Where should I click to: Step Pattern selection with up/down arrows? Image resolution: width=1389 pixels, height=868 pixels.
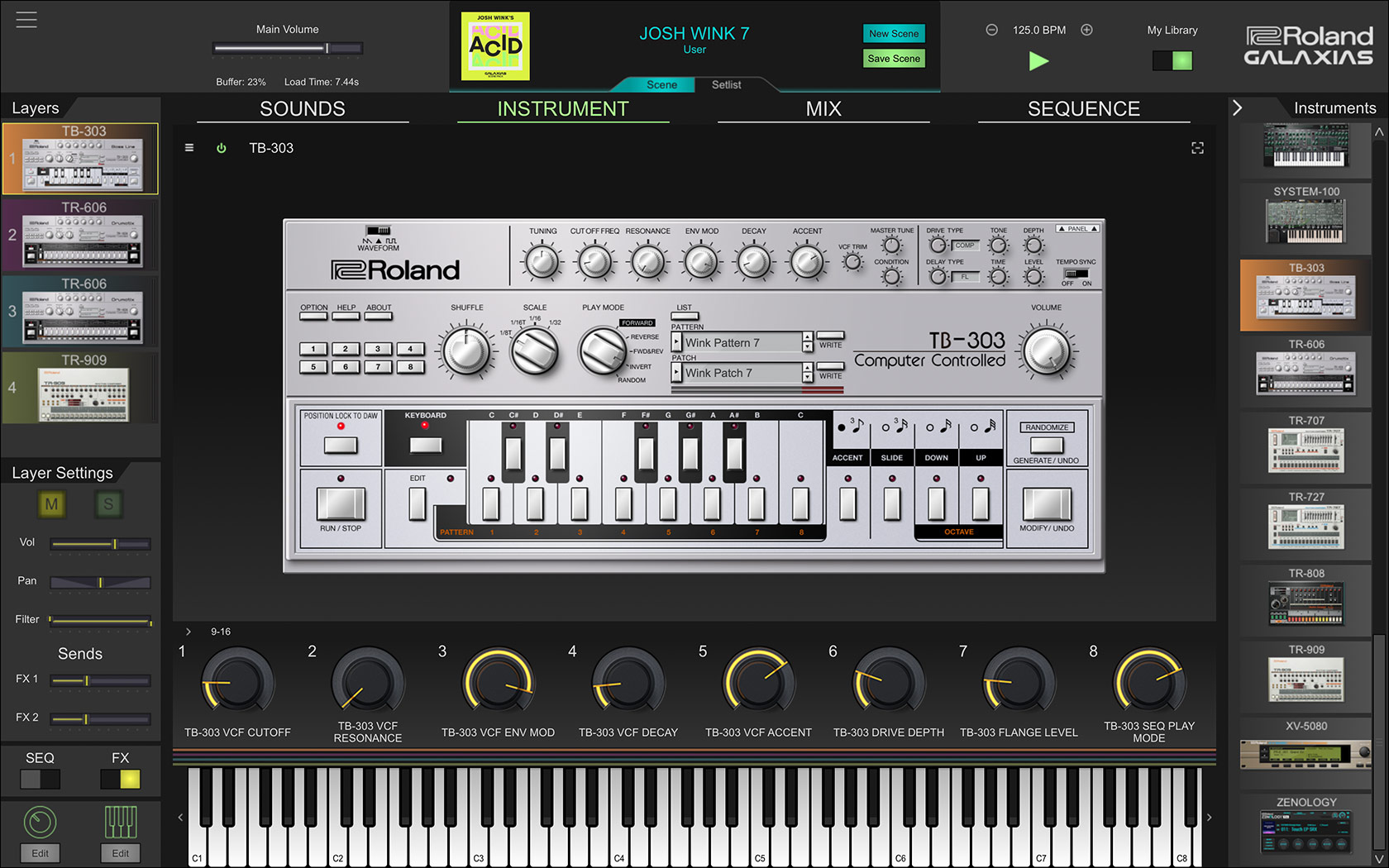(x=807, y=342)
